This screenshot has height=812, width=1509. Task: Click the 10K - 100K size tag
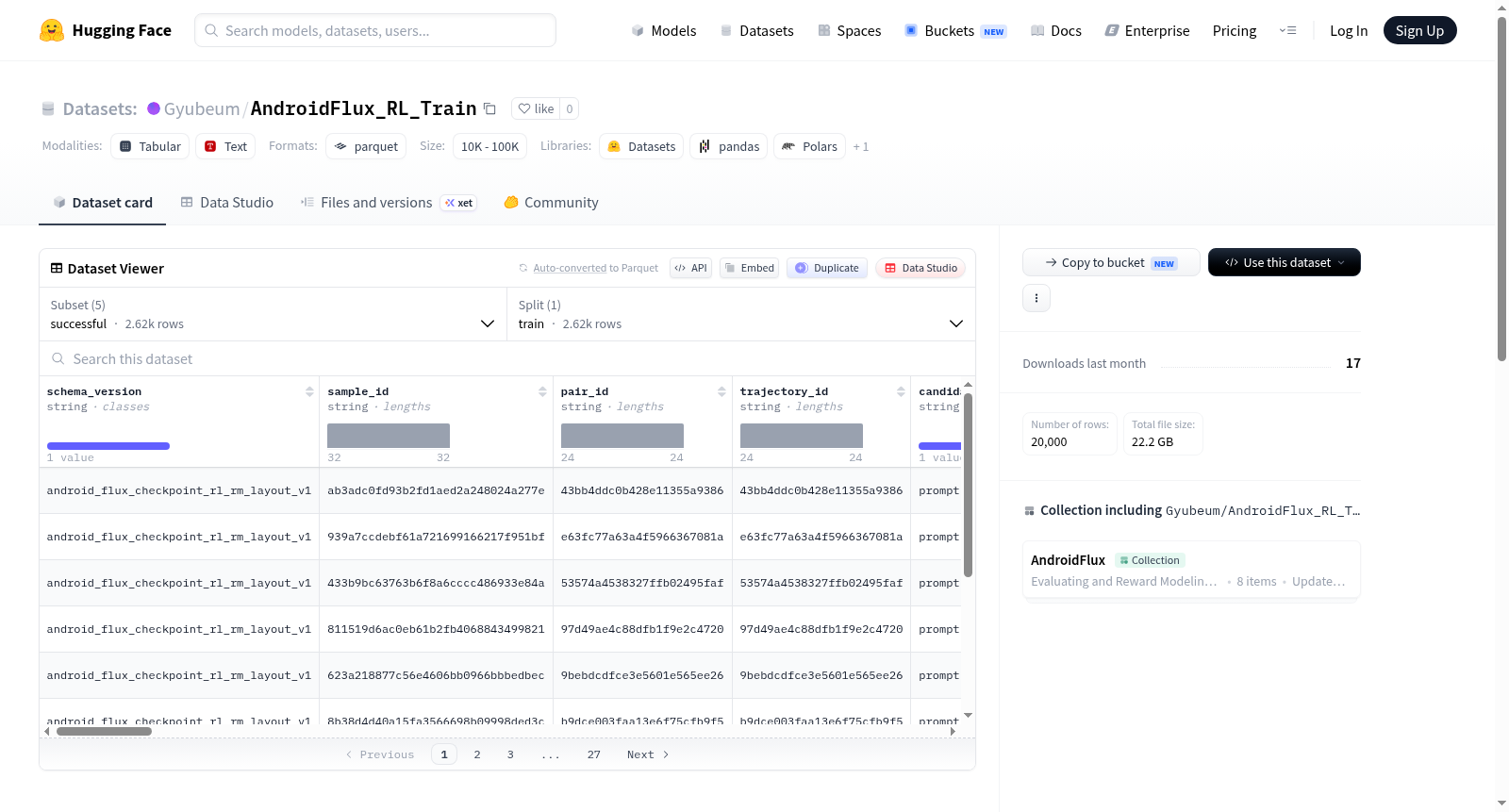(489, 146)
